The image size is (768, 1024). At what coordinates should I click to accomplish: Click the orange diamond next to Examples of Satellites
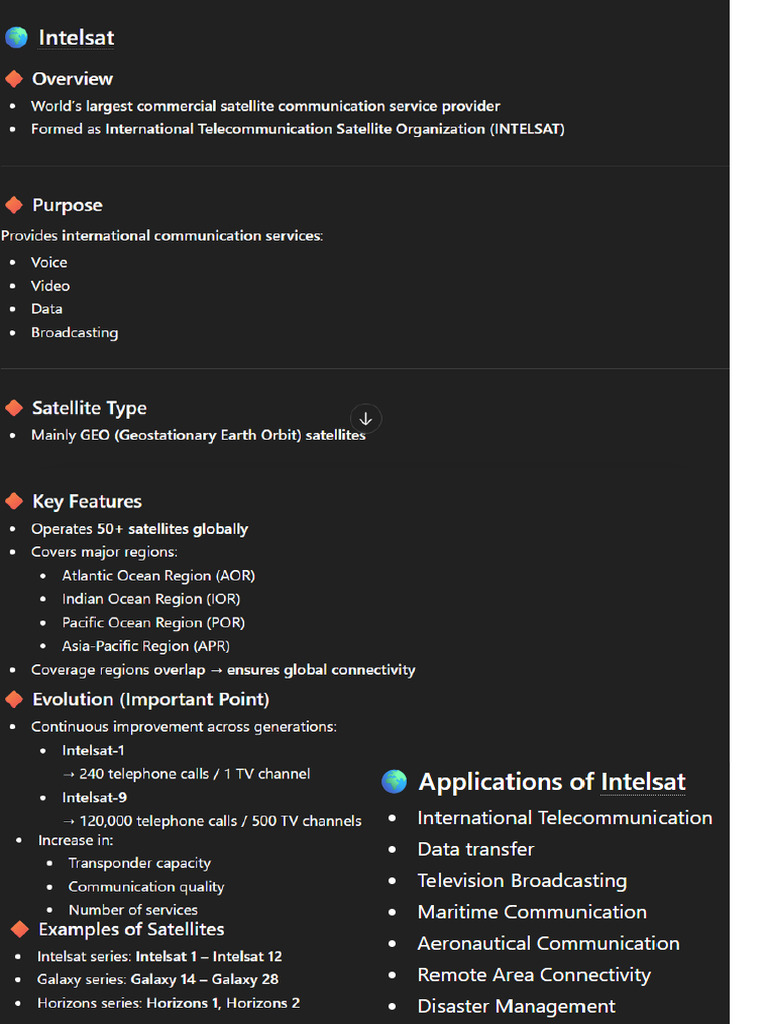(20, 929)
